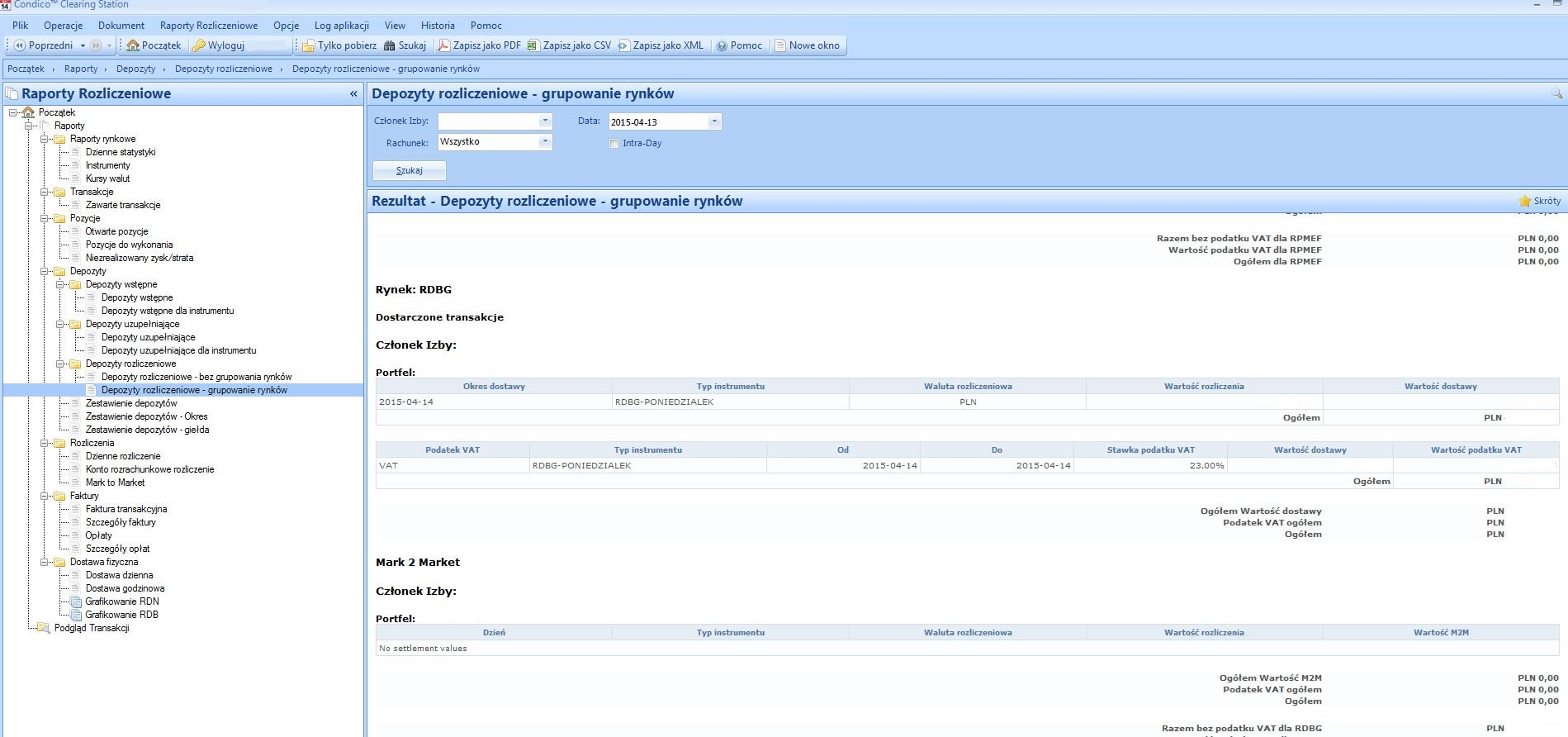Click the forward navigation arrow icon
The height and width of the screenshot is (737, 1568).
pyautogui.click(x=96, y=45)
